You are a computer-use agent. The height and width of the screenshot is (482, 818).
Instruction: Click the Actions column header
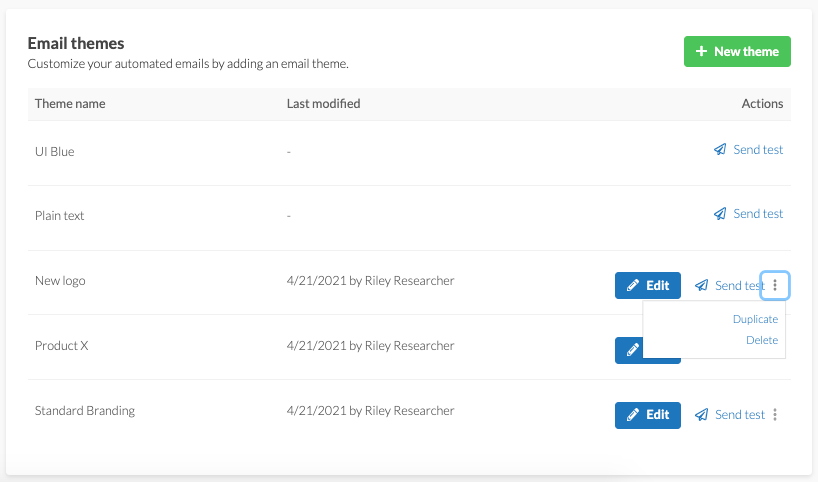tap(762, 104)
